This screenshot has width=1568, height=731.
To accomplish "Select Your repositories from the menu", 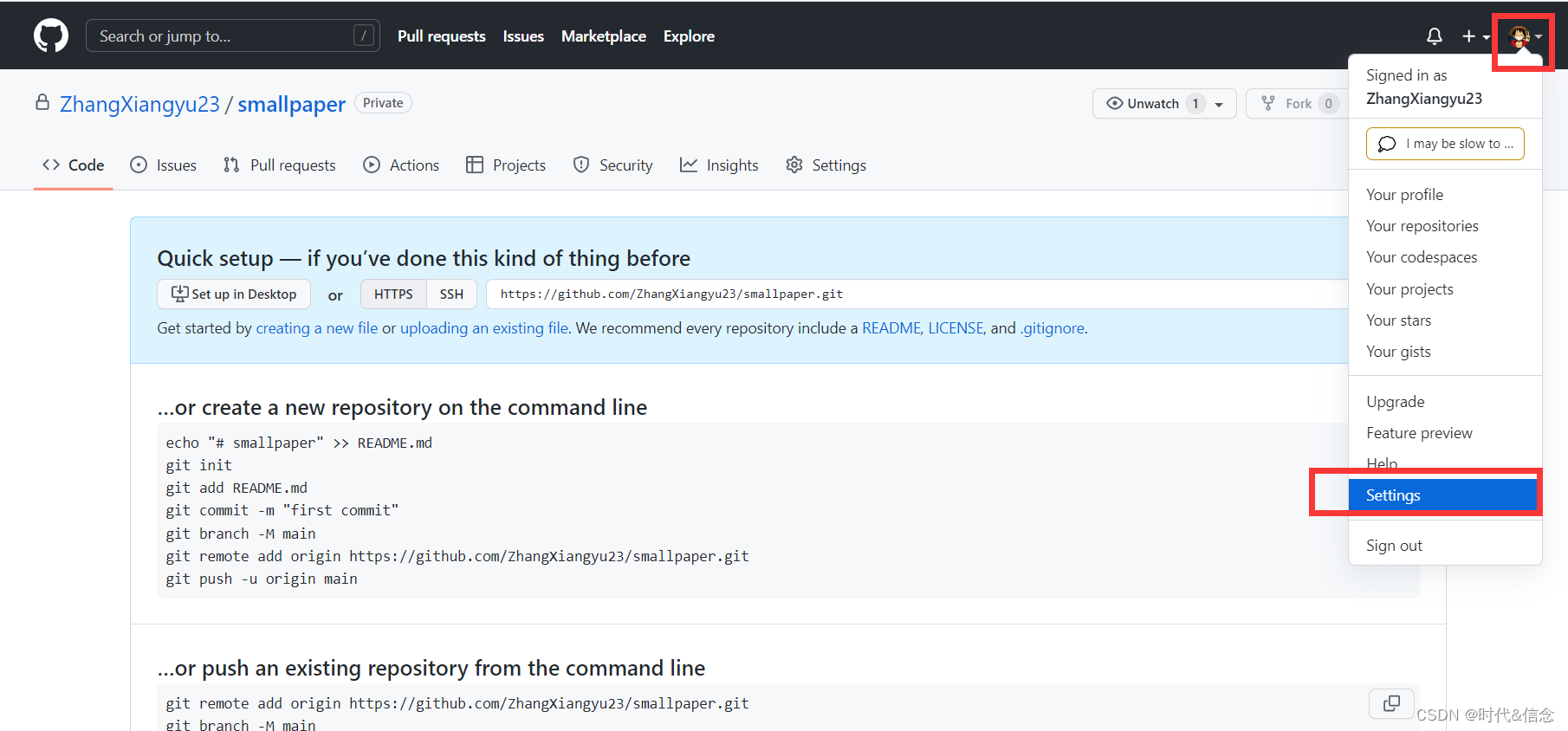I will pyautogui.click(x=1422, y=226).
